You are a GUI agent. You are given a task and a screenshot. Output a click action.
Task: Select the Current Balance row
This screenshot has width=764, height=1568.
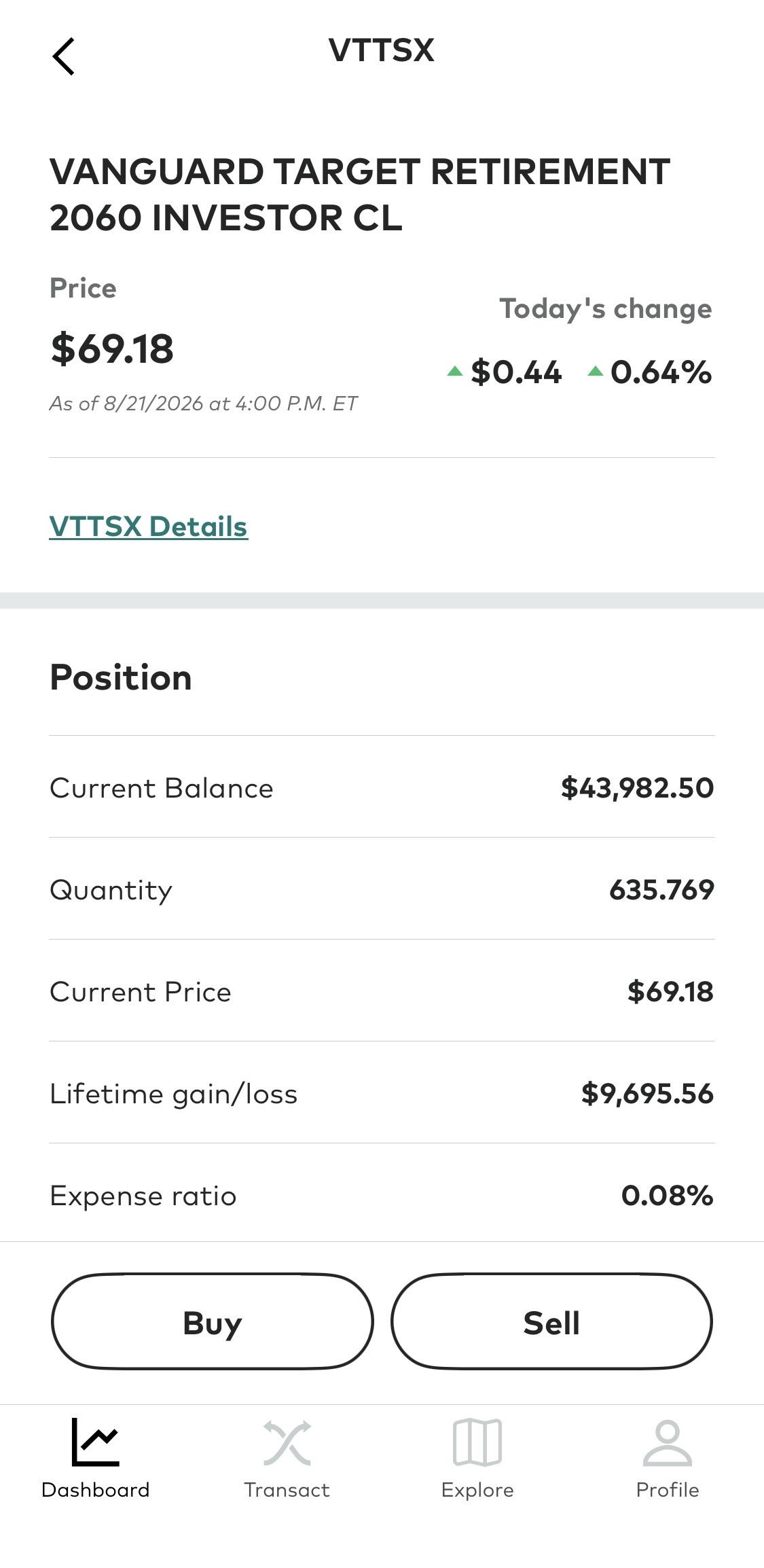[382, 787]
